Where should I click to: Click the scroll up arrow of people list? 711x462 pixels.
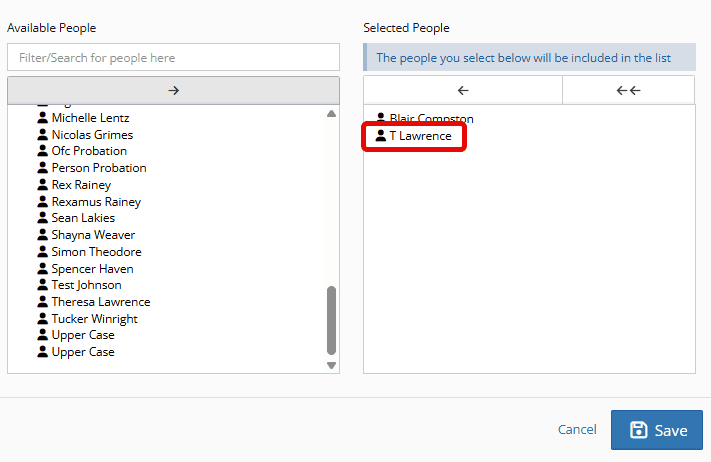tap(332, 114)
